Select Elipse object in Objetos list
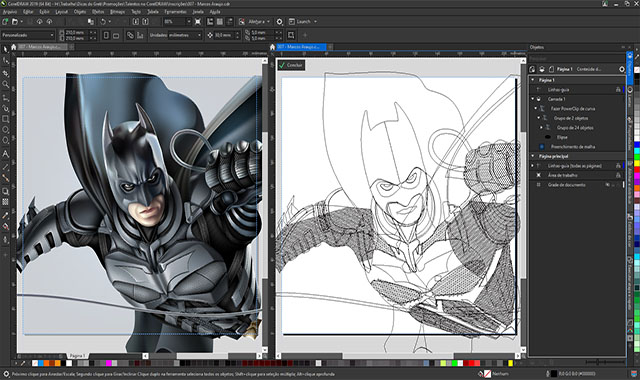 (x=562, y=137)
